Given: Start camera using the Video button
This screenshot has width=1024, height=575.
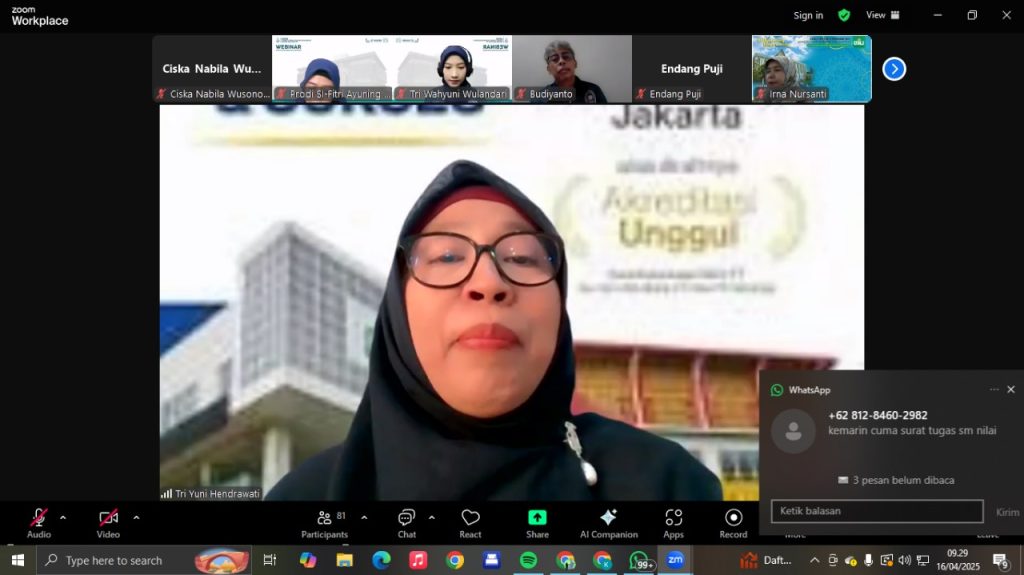Looking at the screenshot, I should coord(108,523).
